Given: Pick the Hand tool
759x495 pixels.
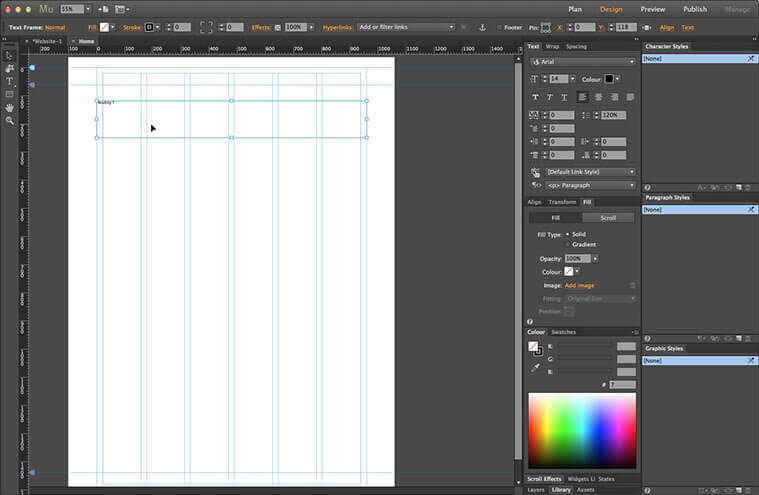Looking at the screenshot, I should coord(9,107).
